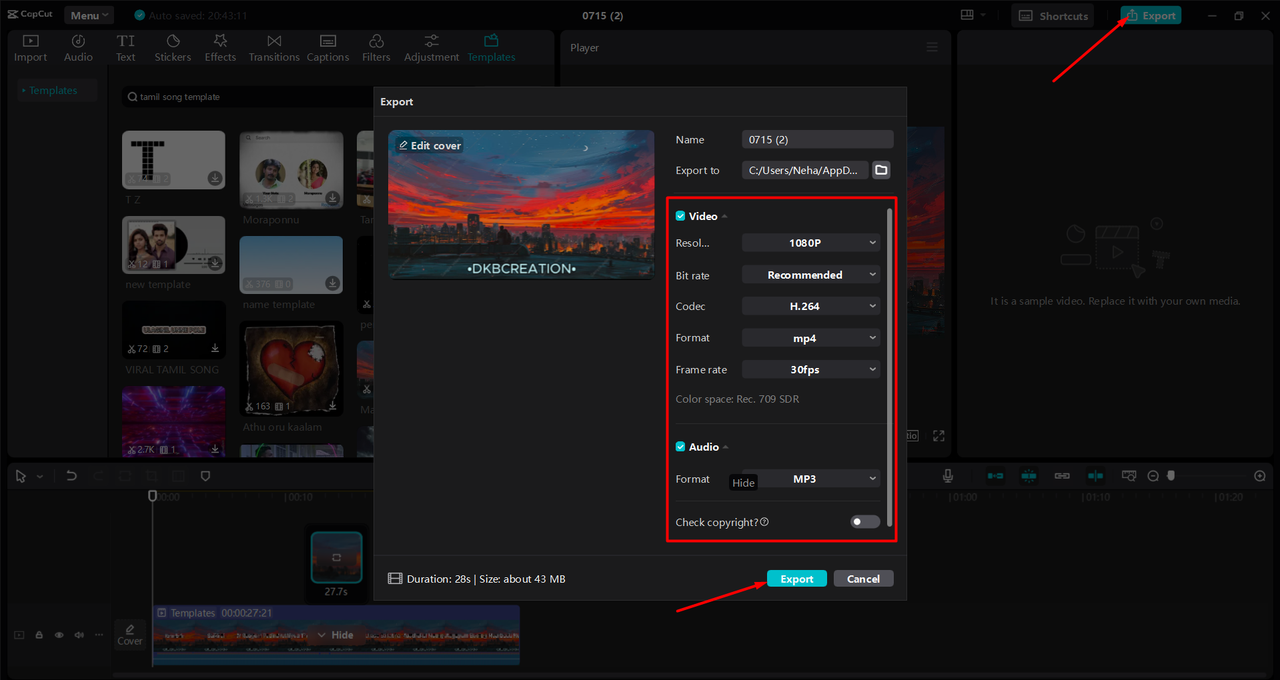Click Export button in the dialog
The image size is (1280, 680).
[797, 579]
